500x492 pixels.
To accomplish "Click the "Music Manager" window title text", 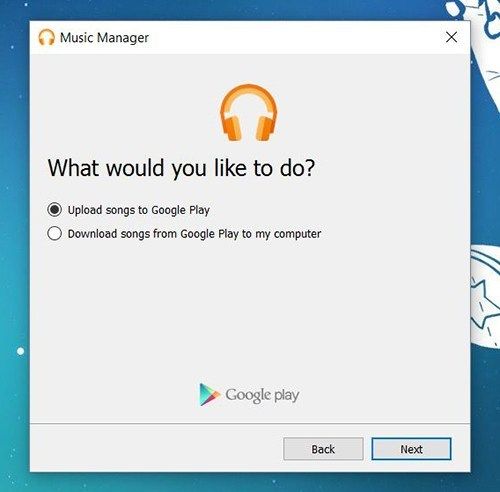I will [104, 38].
